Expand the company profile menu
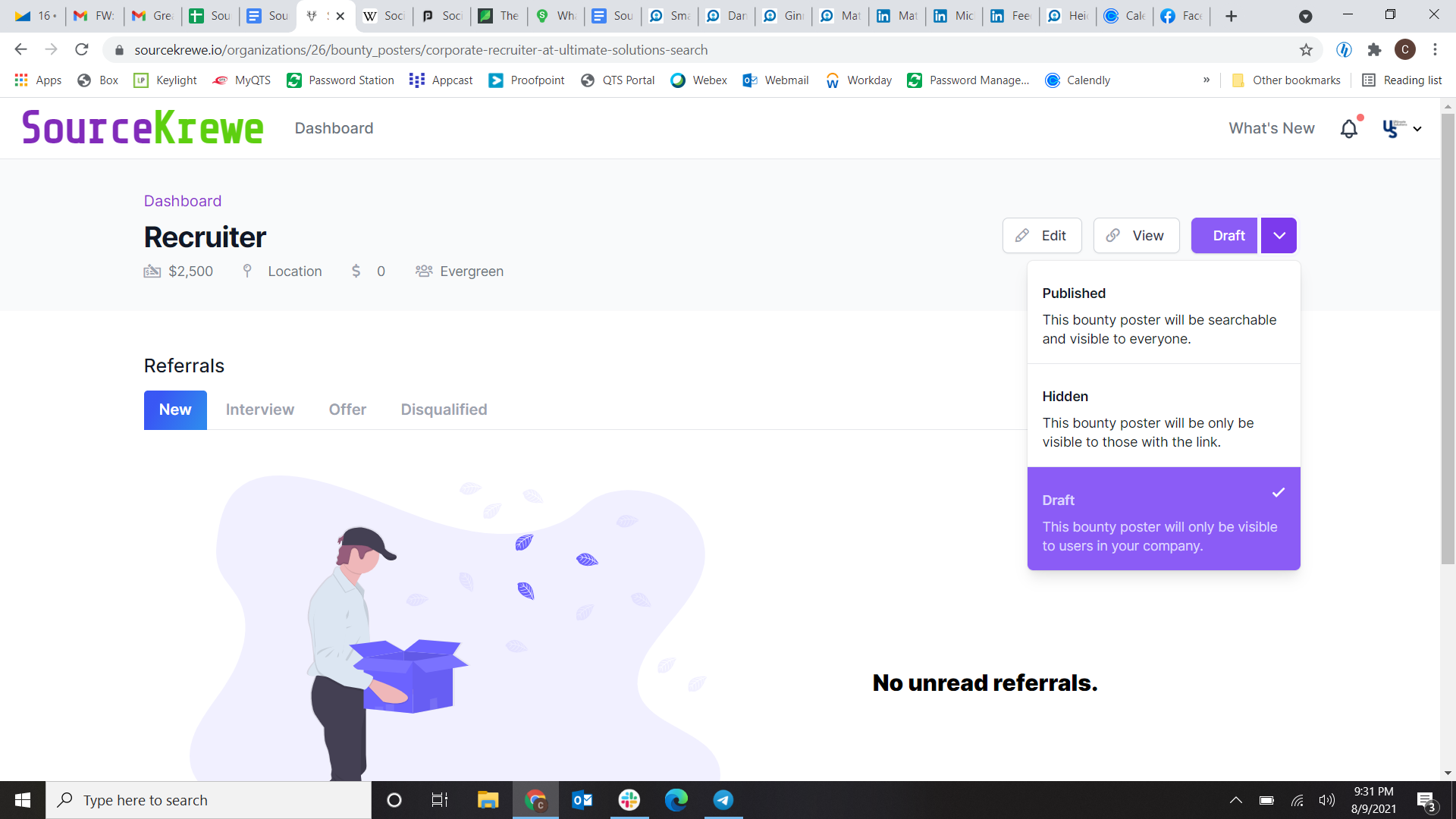 [1401, 129]
